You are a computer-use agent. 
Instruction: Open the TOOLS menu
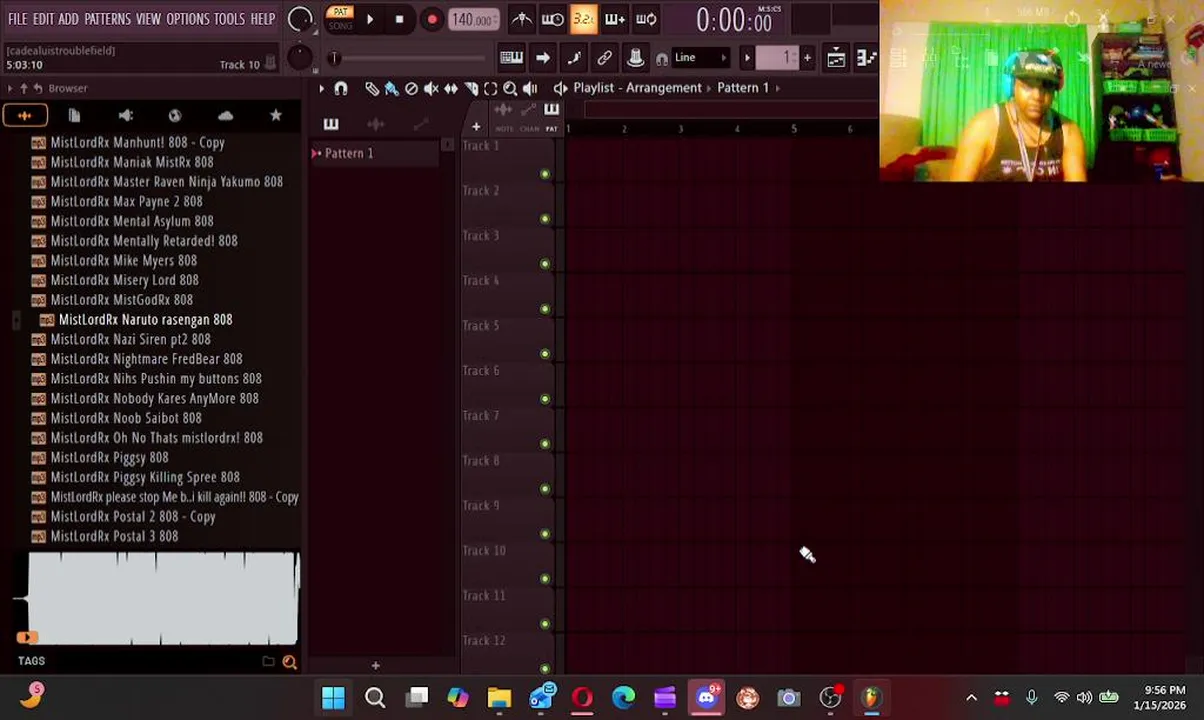[229, 19]
